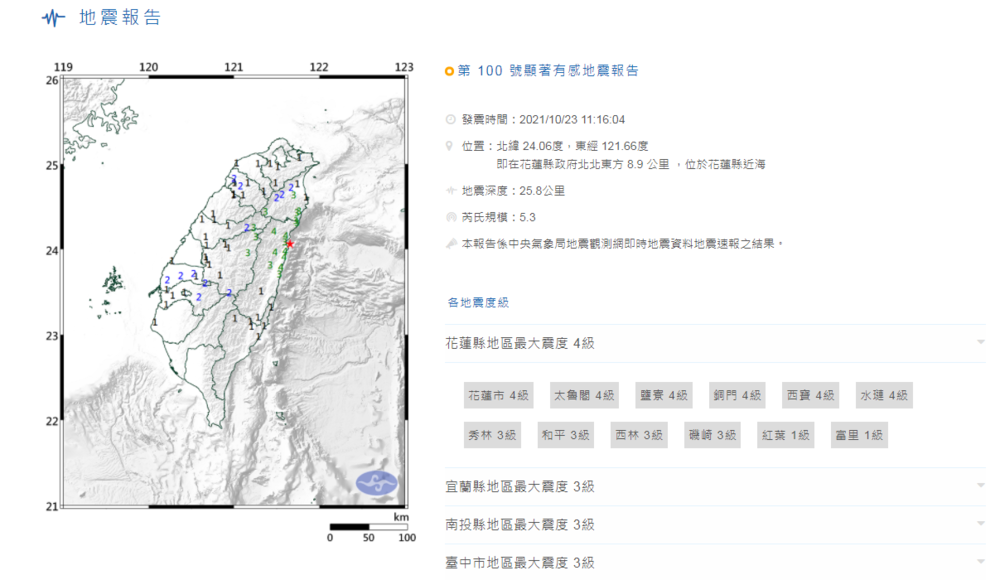Open the 第 100 號顯著有感地震報告 title link
This screenshot has width=1000, height=580.
547,71
